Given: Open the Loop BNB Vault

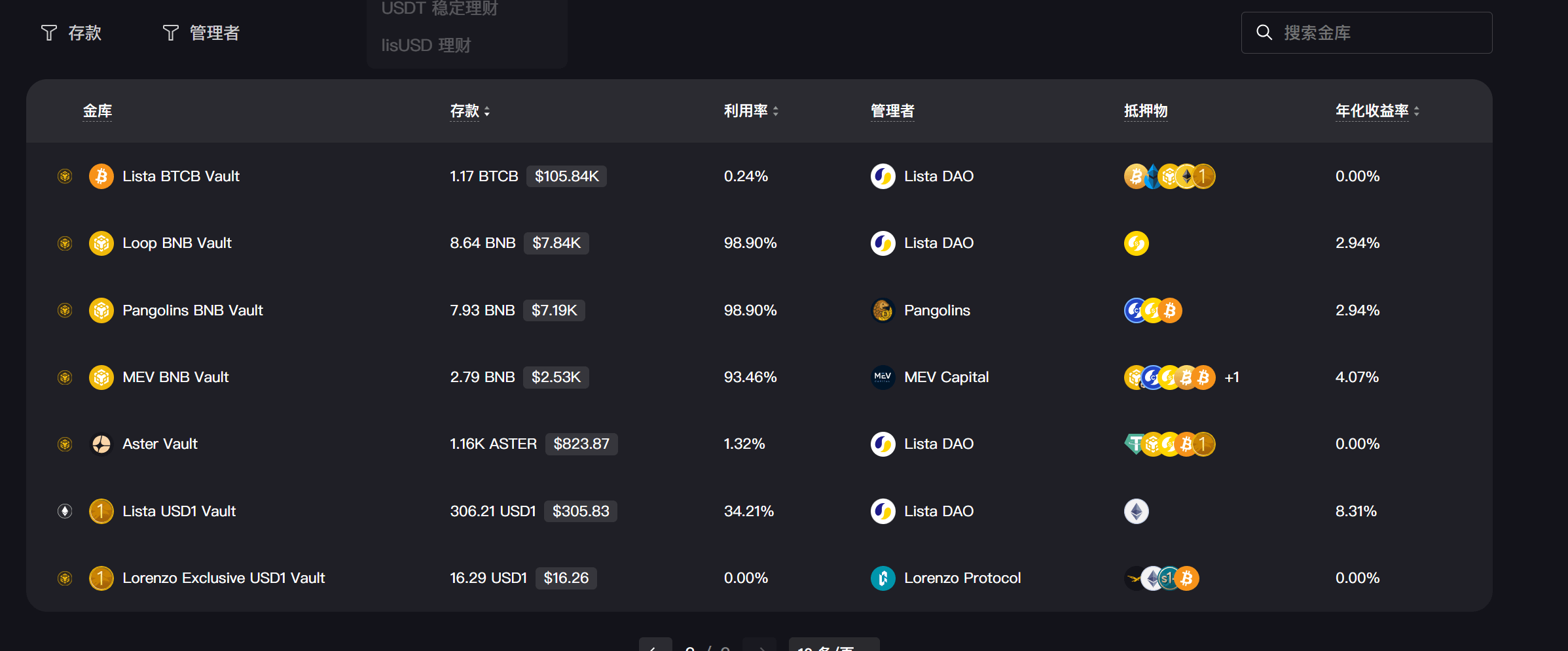Looking at the screenshot, I should tap(177, 243).
